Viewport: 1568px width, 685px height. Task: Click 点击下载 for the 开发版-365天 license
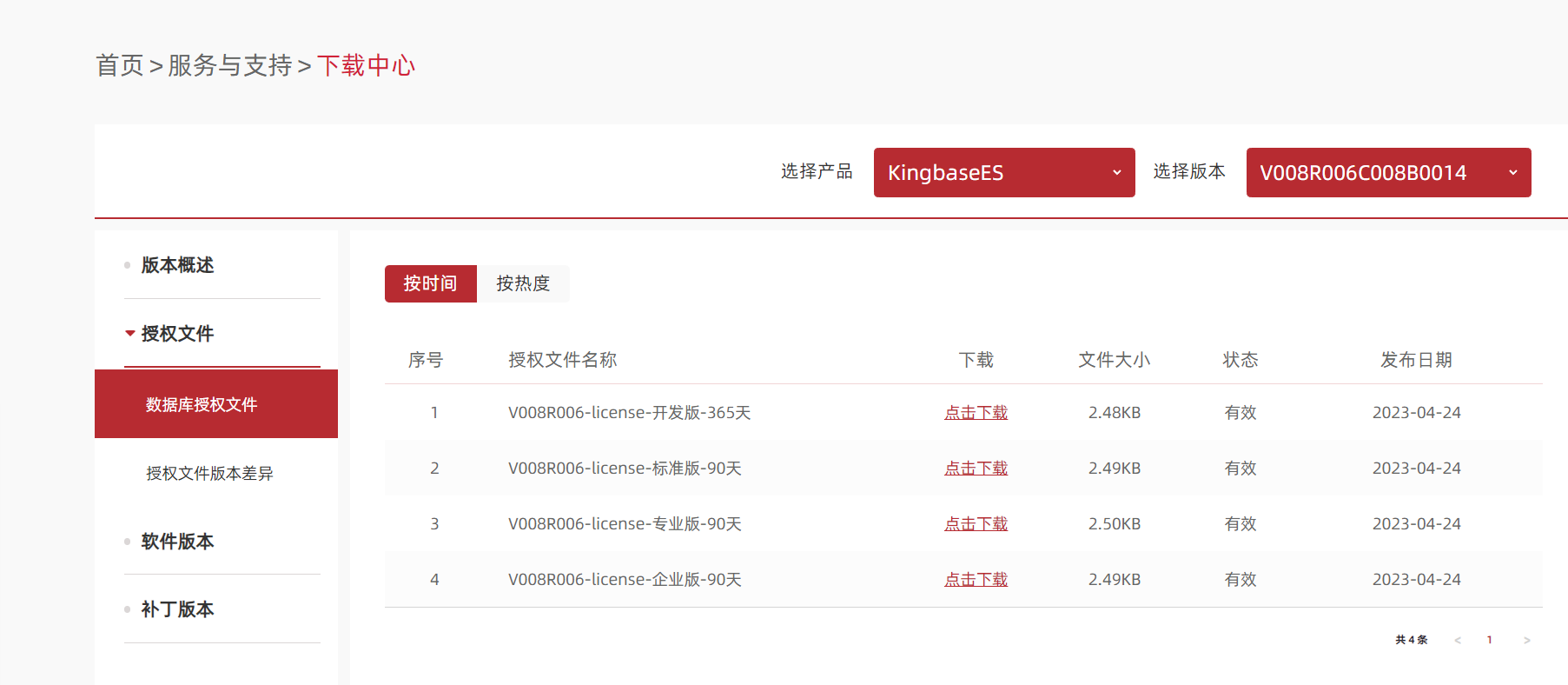pyautogui.click(x=976, y=413)
